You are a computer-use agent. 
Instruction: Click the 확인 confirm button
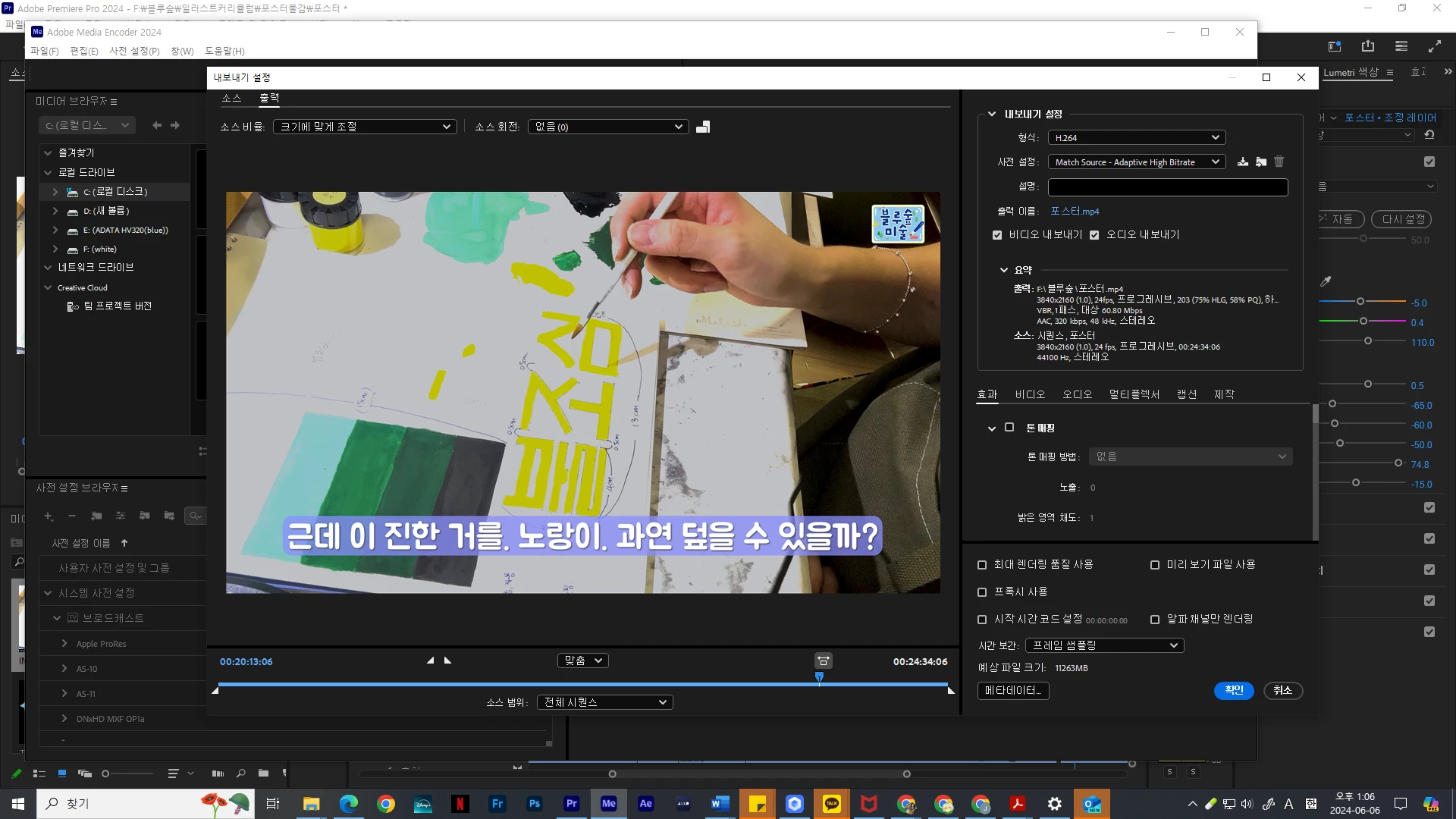point(1233,690)
